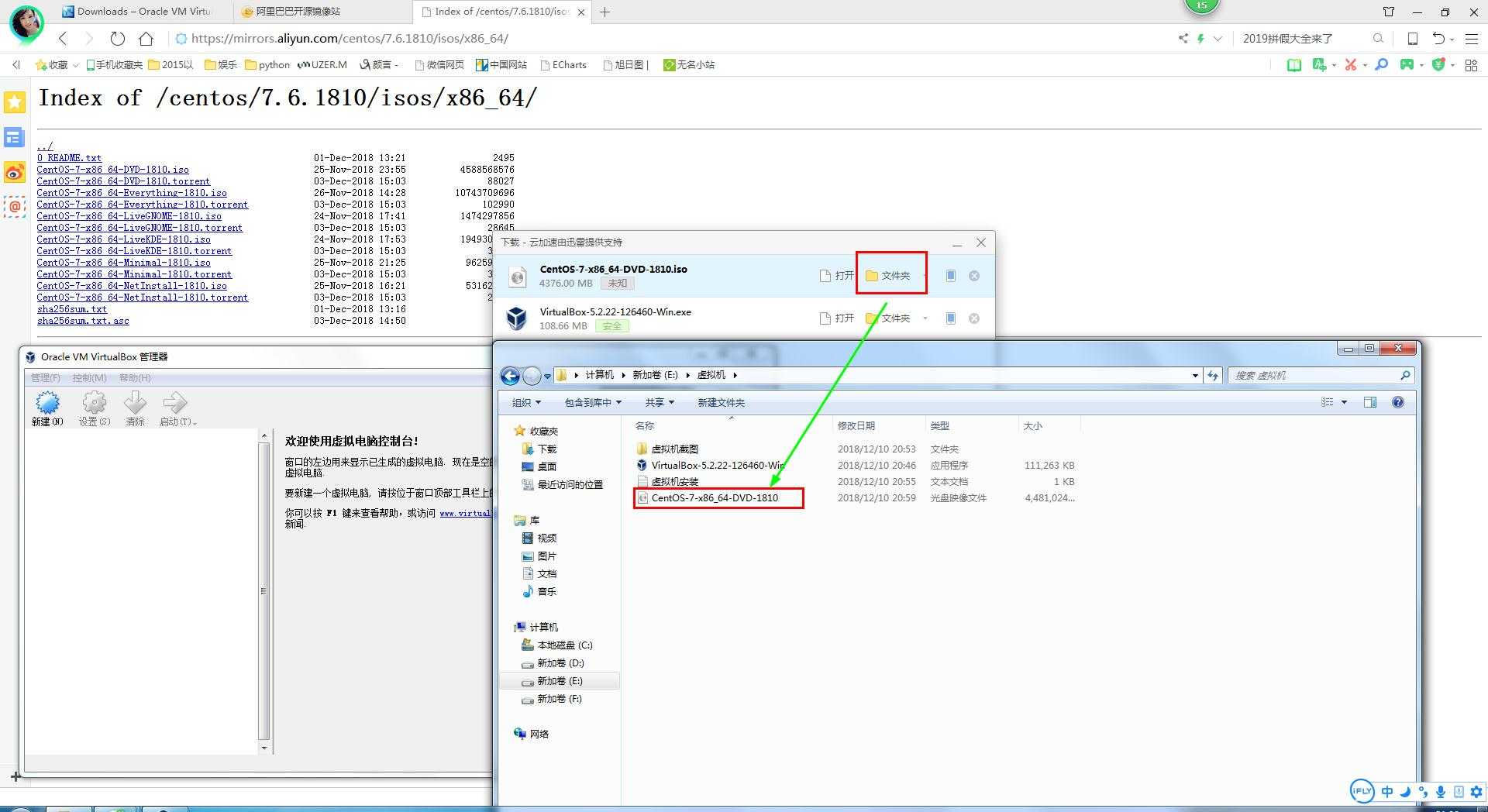Click the VirtualBox VM list scrollbar
The image size is (1488, 812).
click(263, 592)
